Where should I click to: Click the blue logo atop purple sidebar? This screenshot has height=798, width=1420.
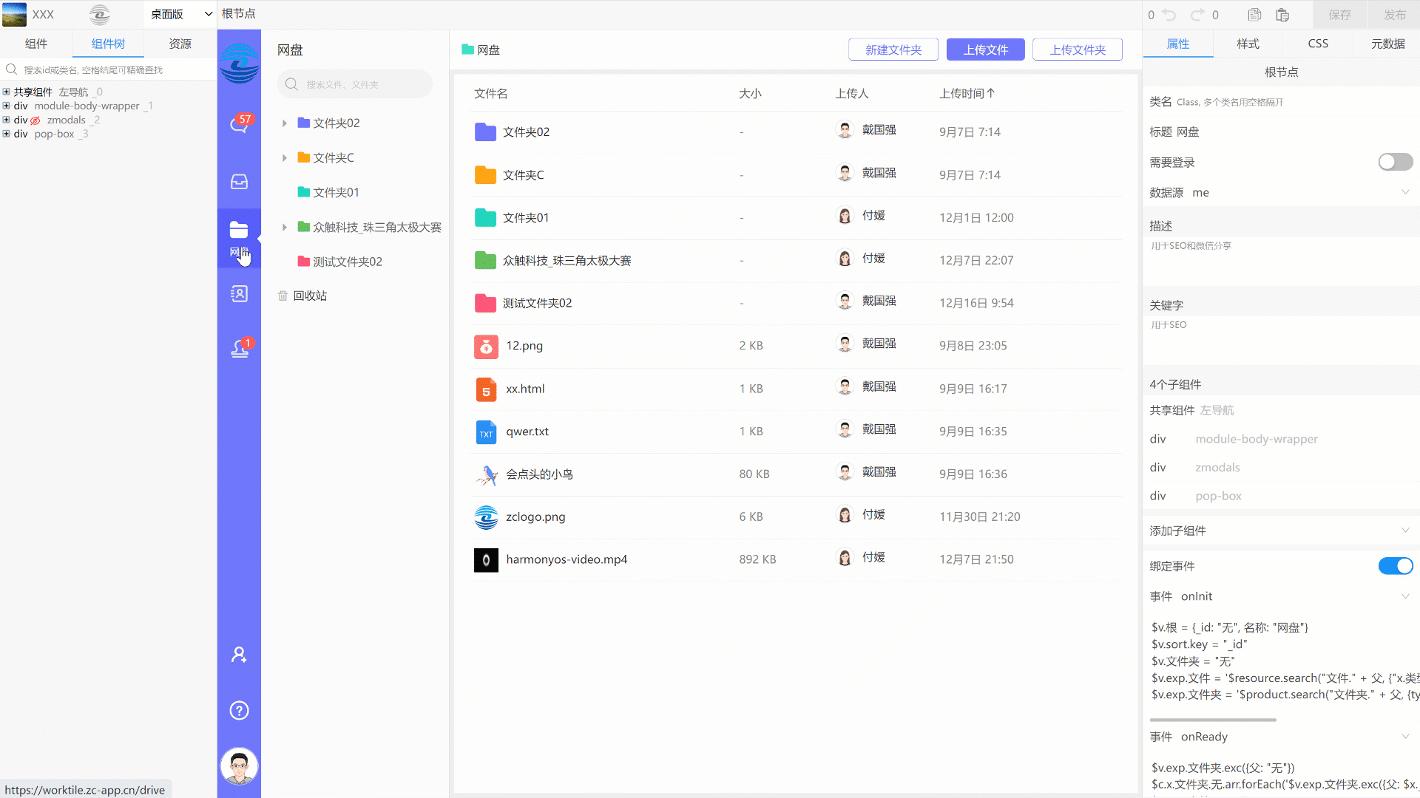pos(239,63)
